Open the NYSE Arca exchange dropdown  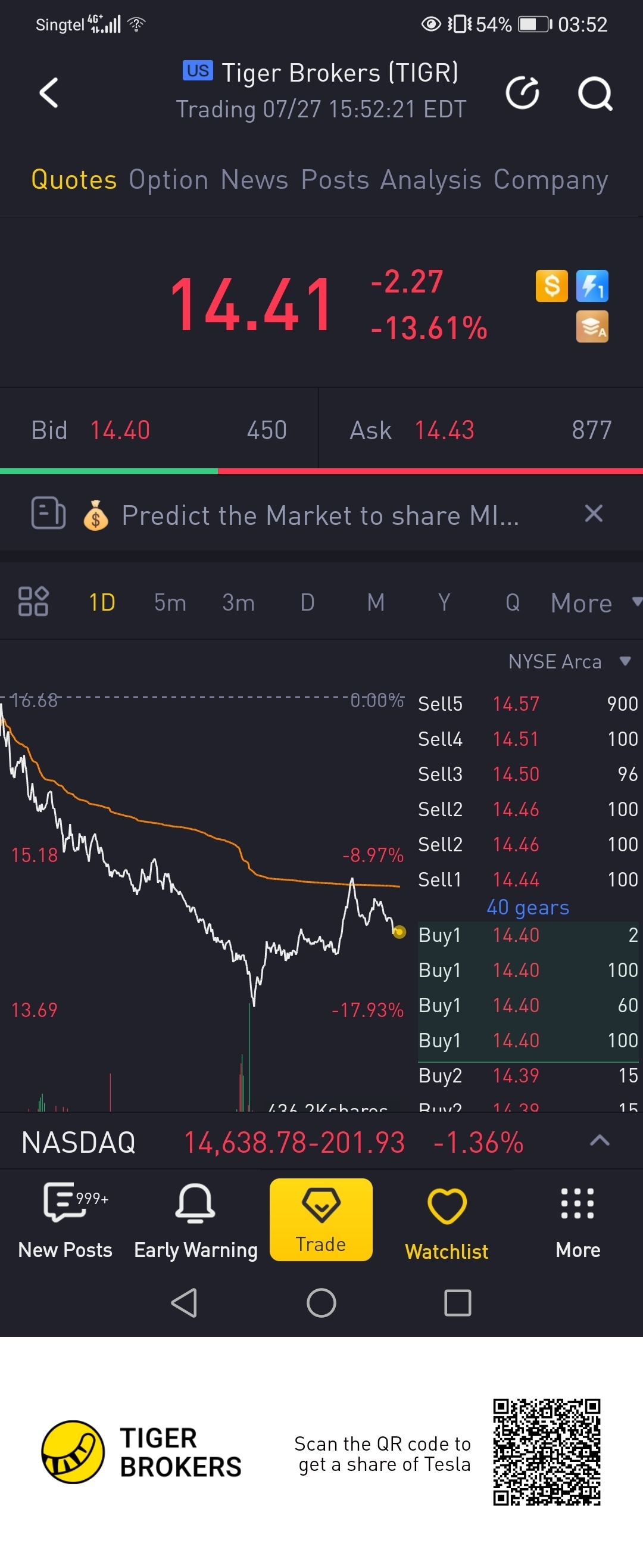[569, 661]
